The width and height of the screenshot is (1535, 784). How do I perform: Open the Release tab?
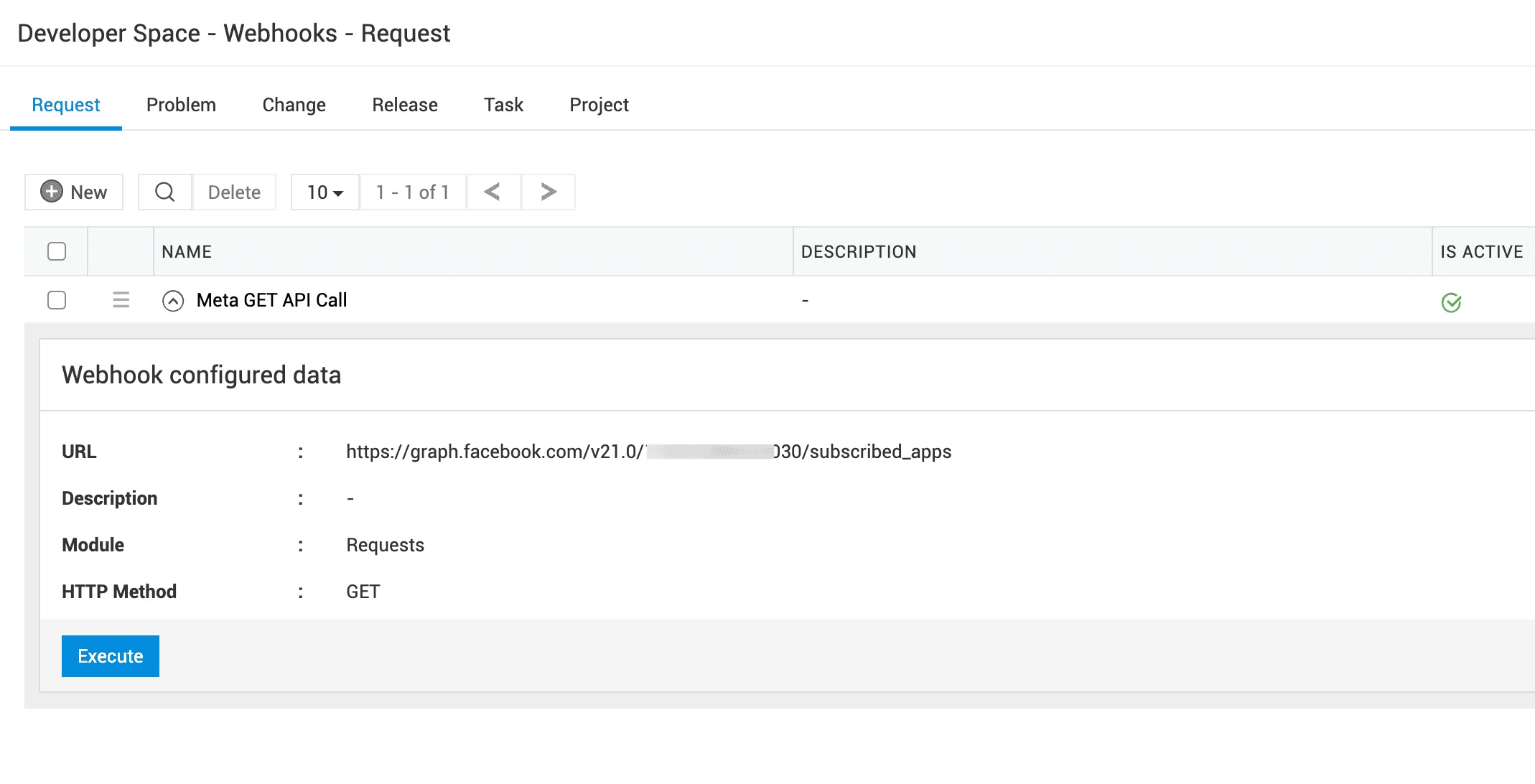tap(405, 105)
